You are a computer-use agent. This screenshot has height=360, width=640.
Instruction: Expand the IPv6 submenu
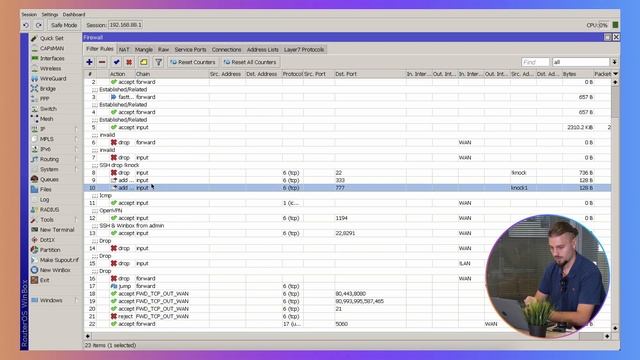tap(76, 149)
